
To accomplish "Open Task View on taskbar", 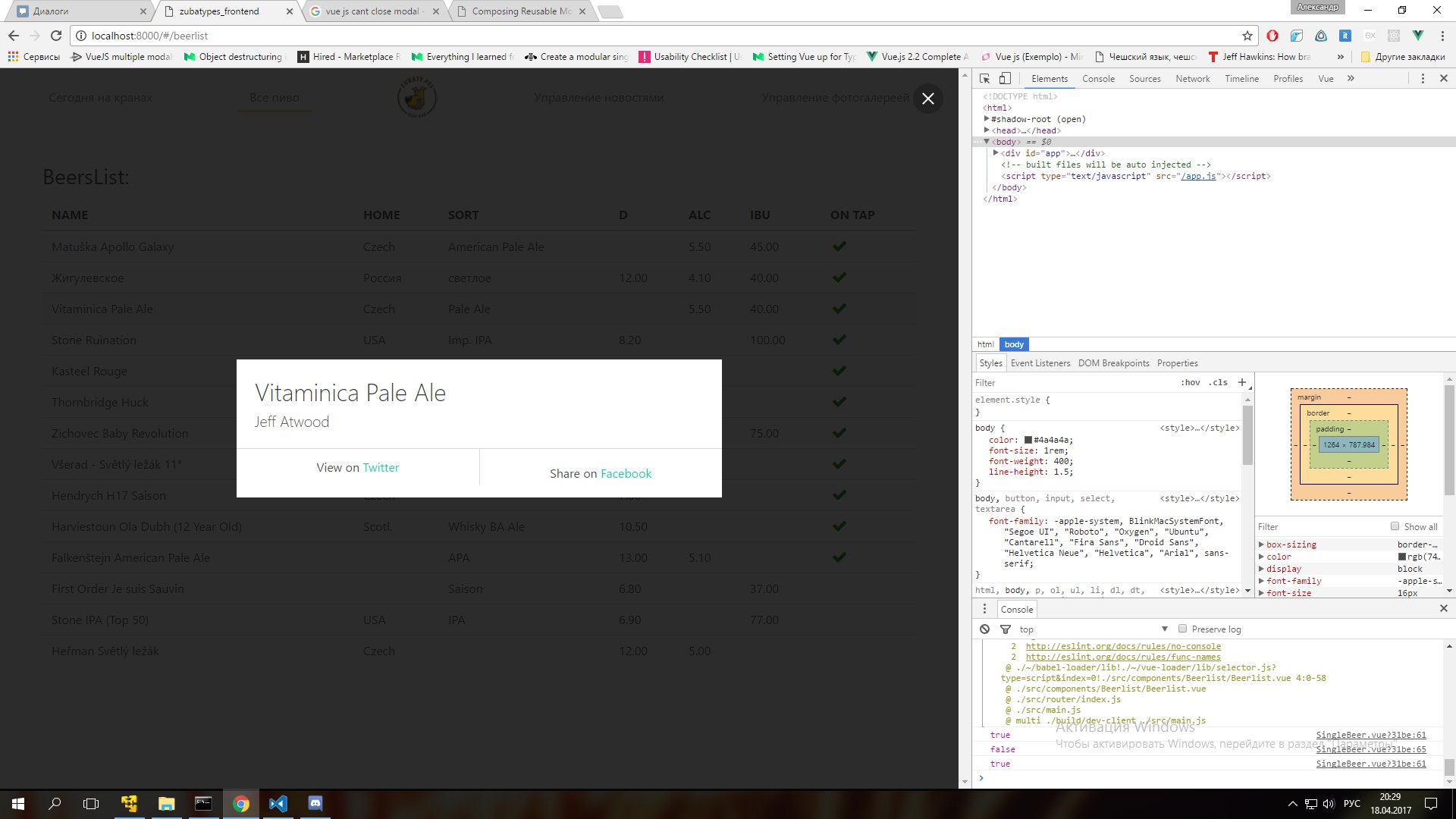I will click(x=91, y=804).
